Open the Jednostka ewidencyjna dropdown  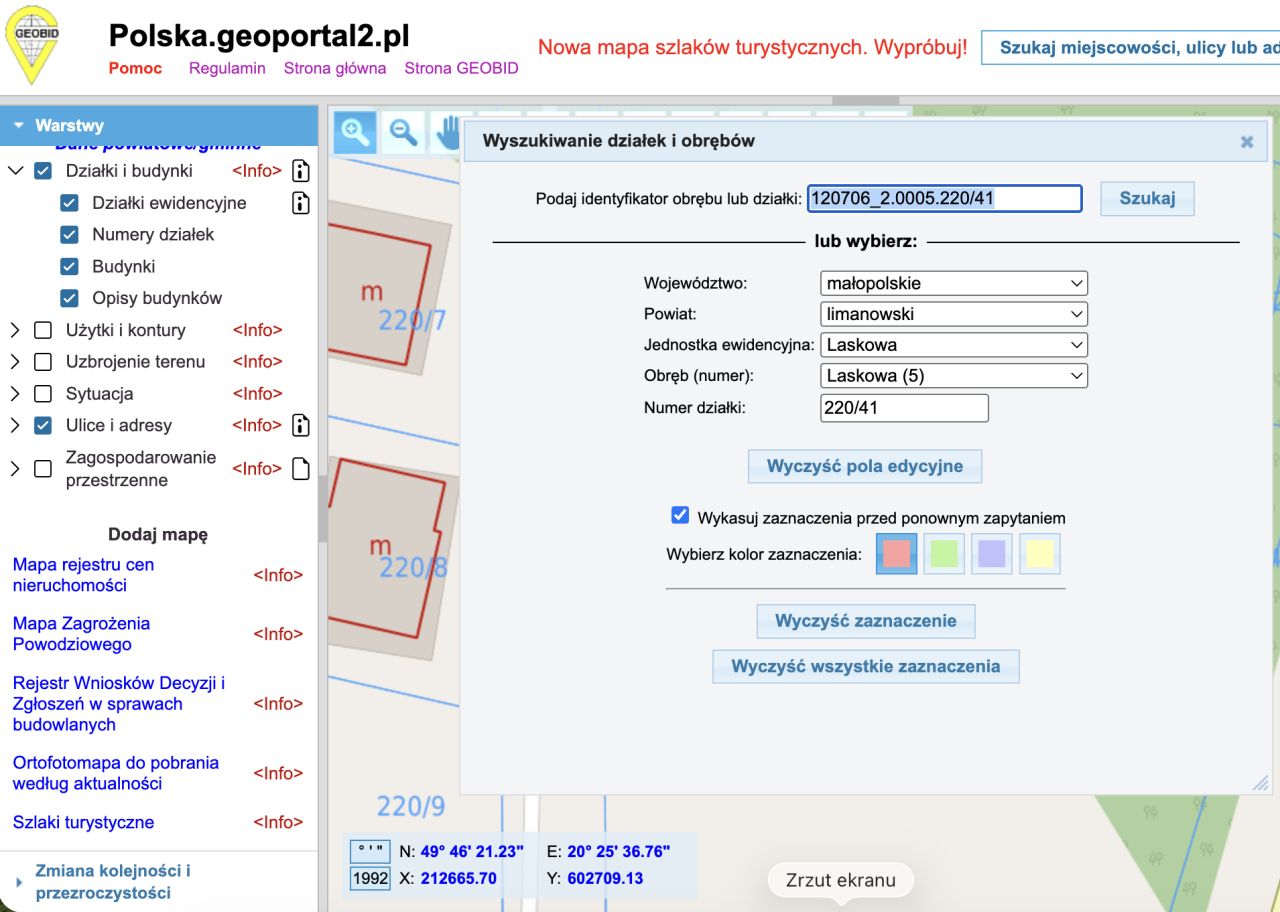(954, 345)
